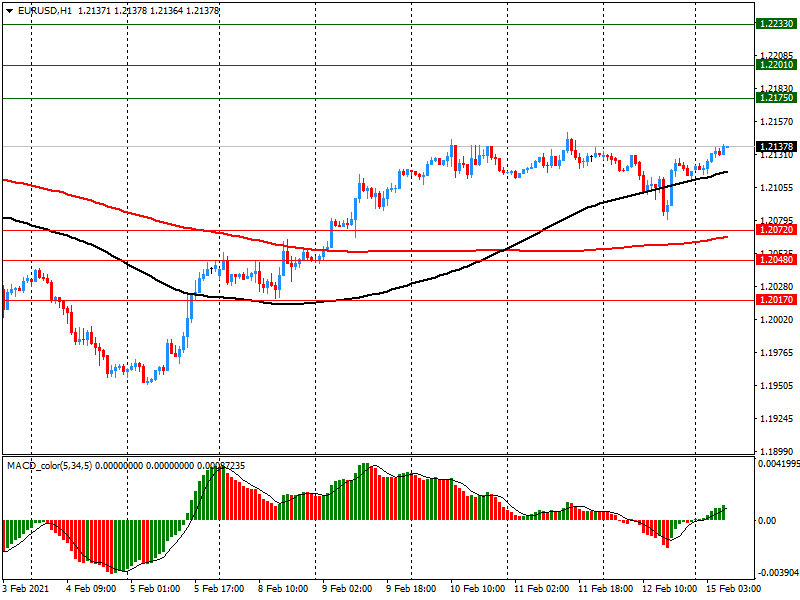
Task: Click the 1.20170 red level price tag
Action: tap(776, 299)
